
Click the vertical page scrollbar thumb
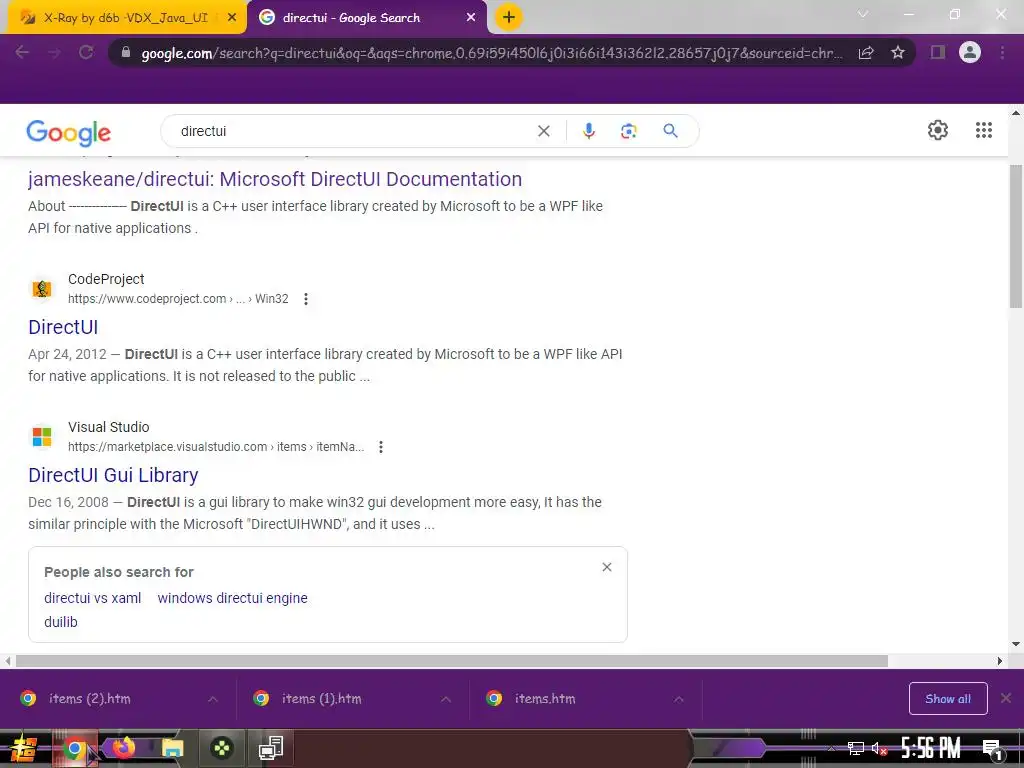[1016, 236]
